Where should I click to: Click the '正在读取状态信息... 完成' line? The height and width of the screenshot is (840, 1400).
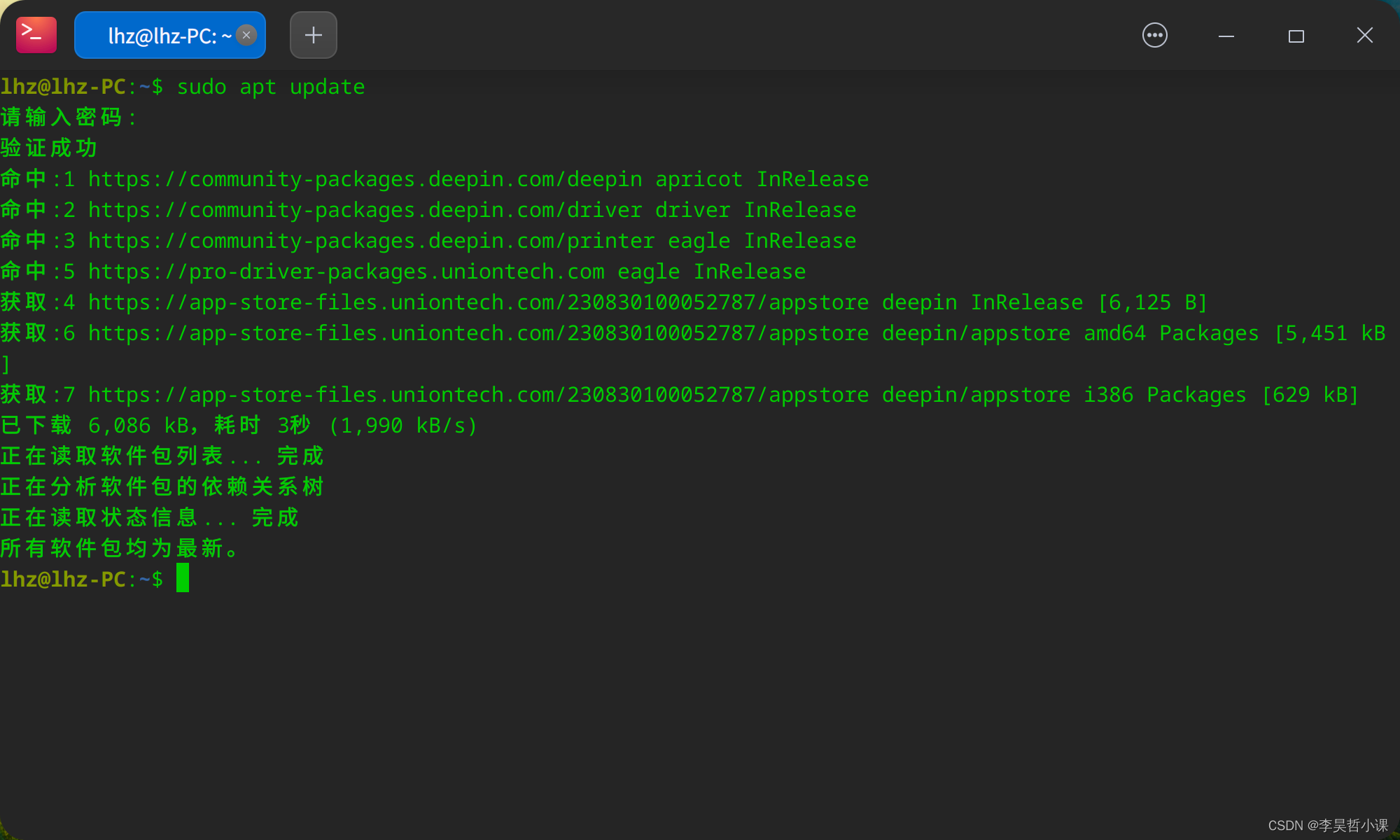(x=150, y=518)
